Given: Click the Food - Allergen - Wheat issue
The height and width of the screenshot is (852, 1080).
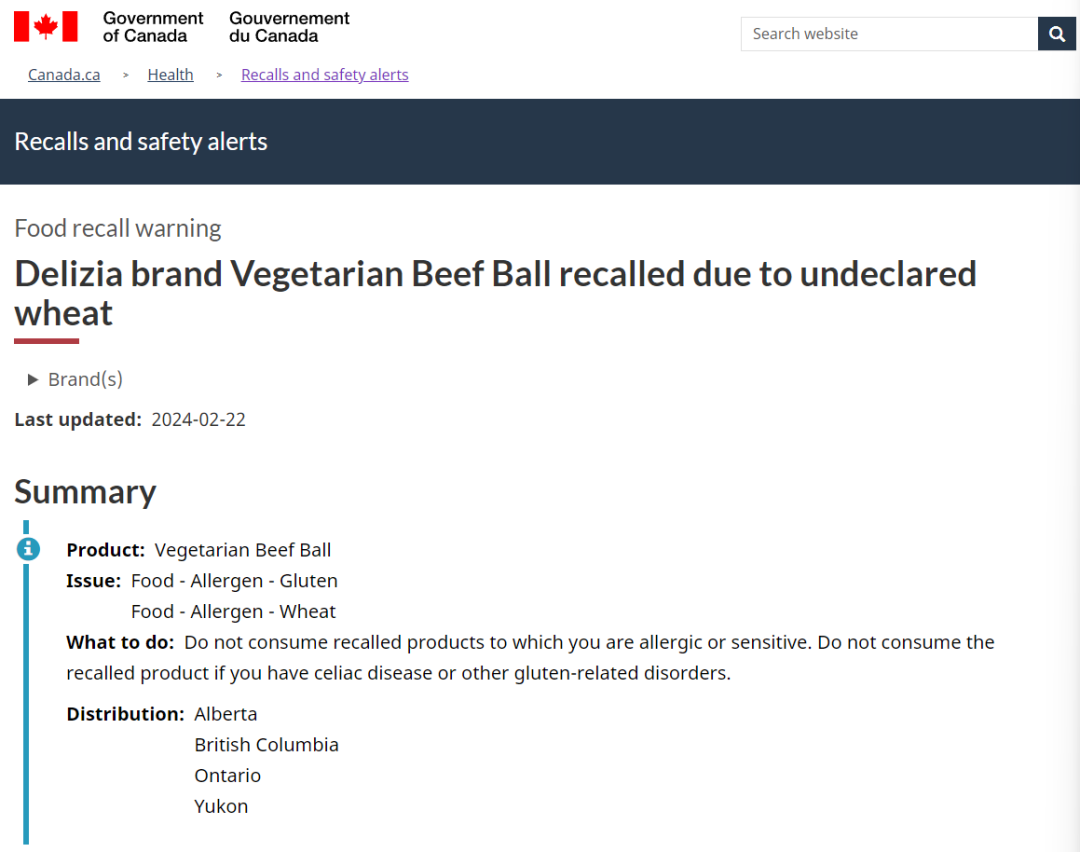Looking at the screenshot, I should 233,612.
